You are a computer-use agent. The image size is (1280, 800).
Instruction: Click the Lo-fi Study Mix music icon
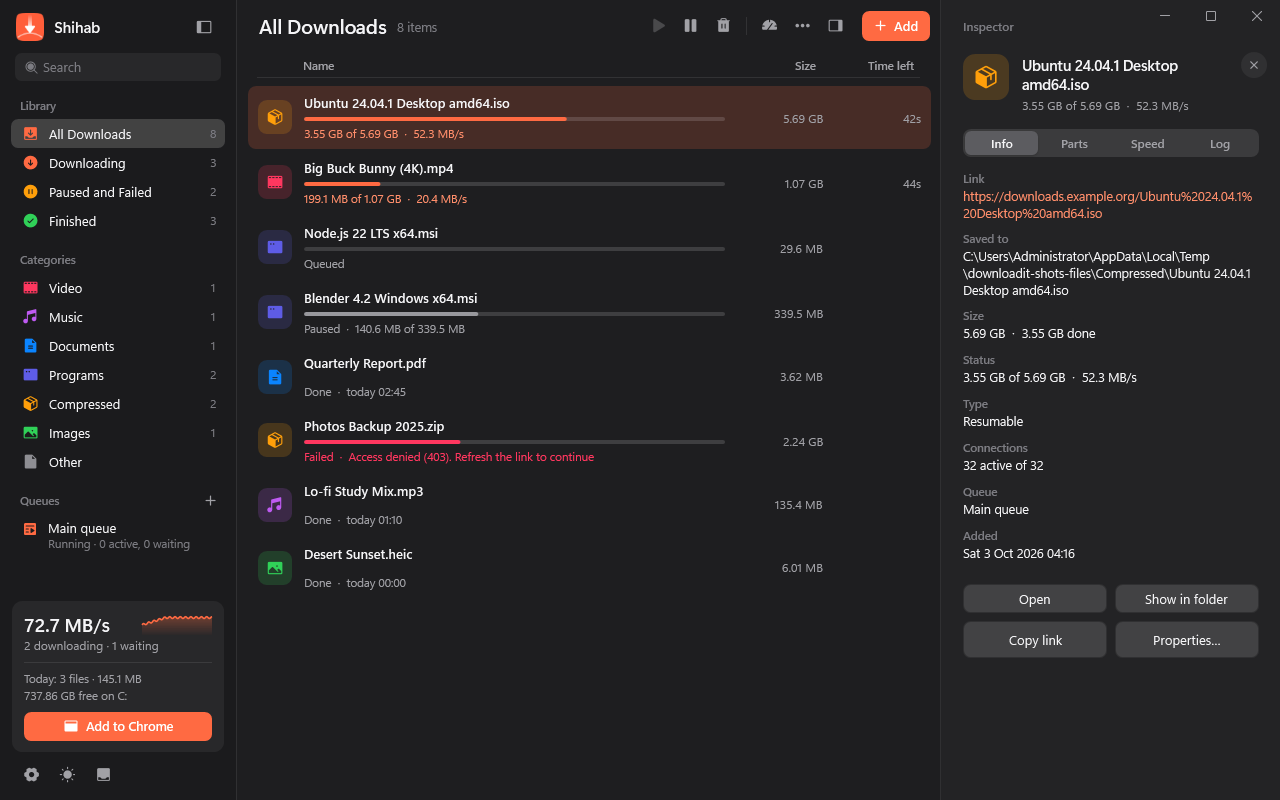point(275,504)
